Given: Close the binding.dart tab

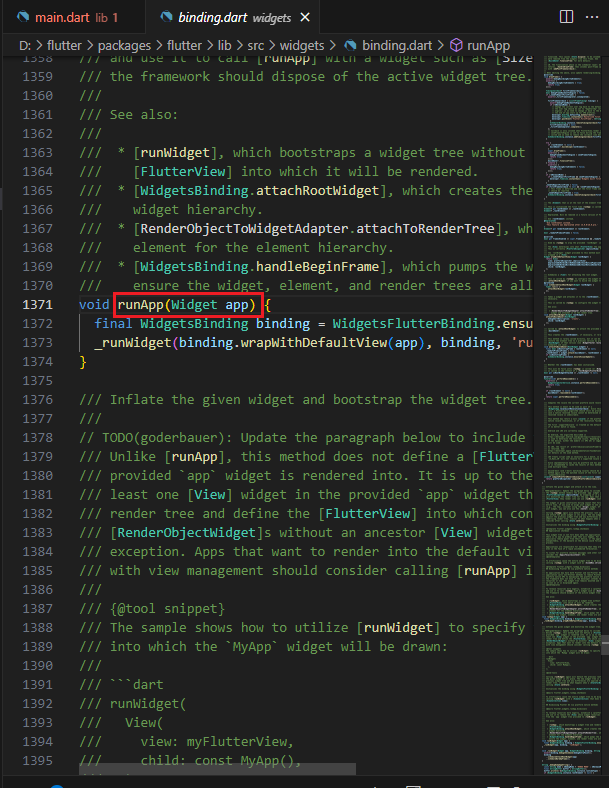Looking at the screenshot, I should click(x=305, y=18).
